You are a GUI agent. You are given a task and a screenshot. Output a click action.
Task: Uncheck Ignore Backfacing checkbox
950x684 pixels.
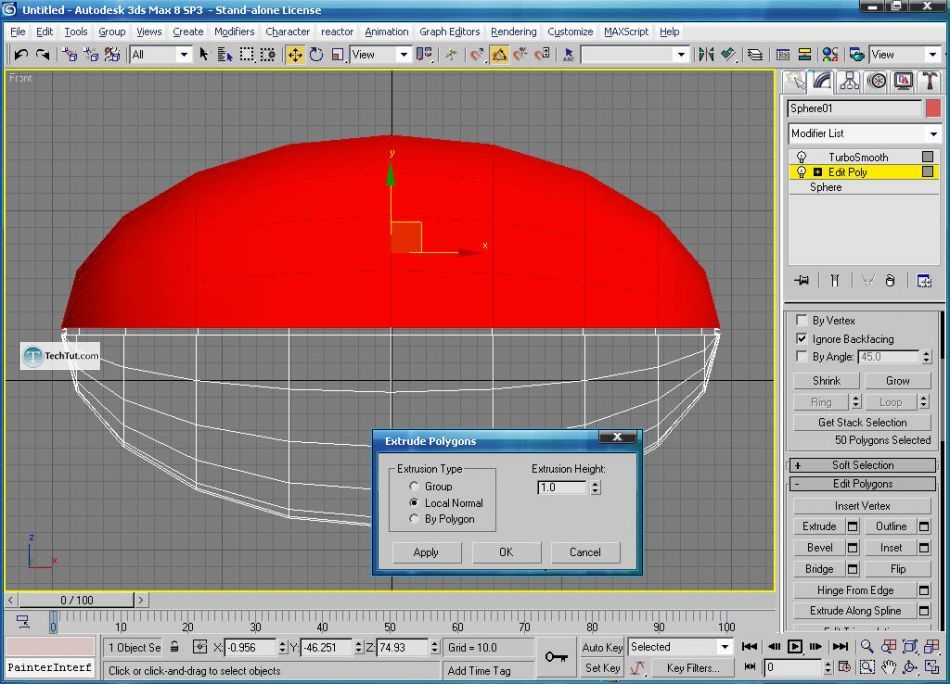[802, 339]
